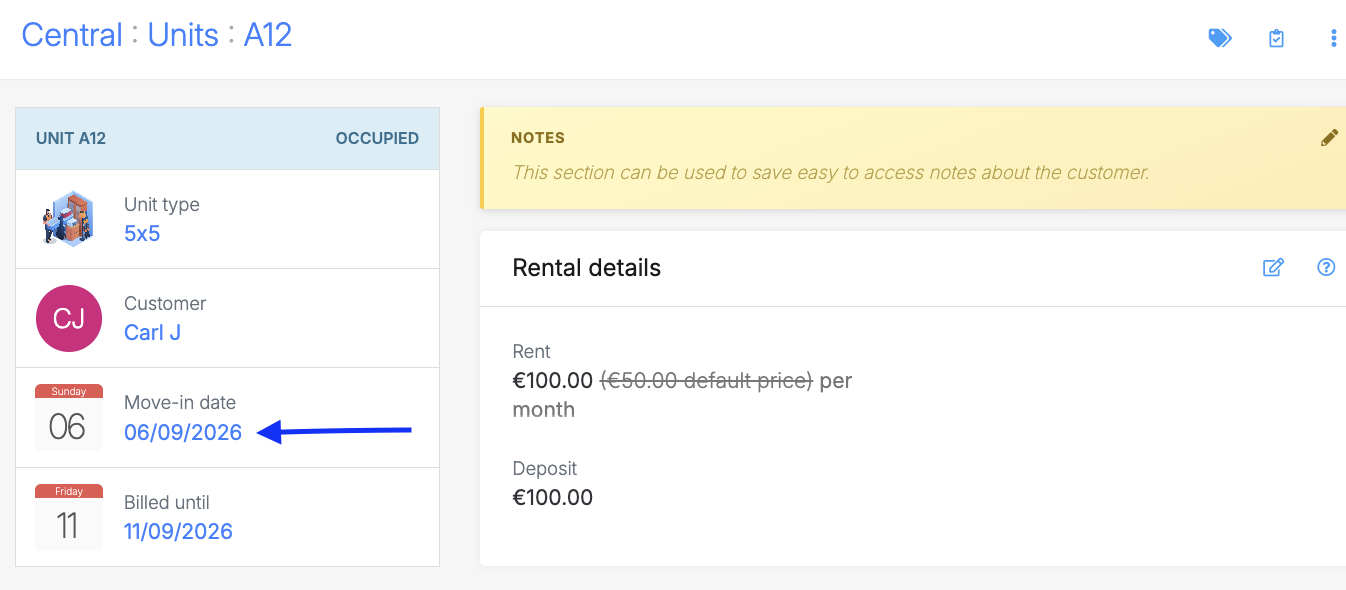Click the OCCUPIED status label
Screen dimensions: 1346x590
click(377, 138)
